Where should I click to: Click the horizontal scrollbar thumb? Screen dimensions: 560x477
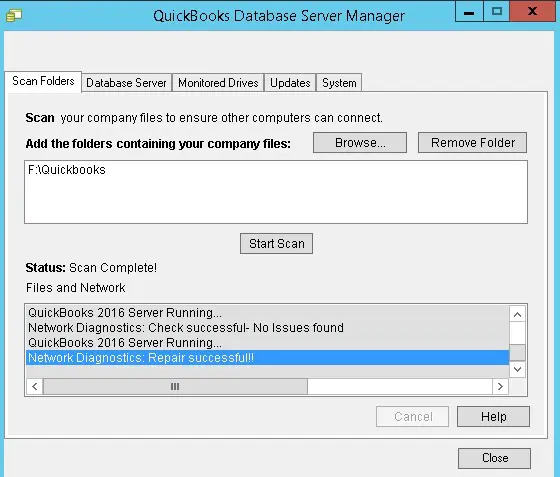click(175, 386)
